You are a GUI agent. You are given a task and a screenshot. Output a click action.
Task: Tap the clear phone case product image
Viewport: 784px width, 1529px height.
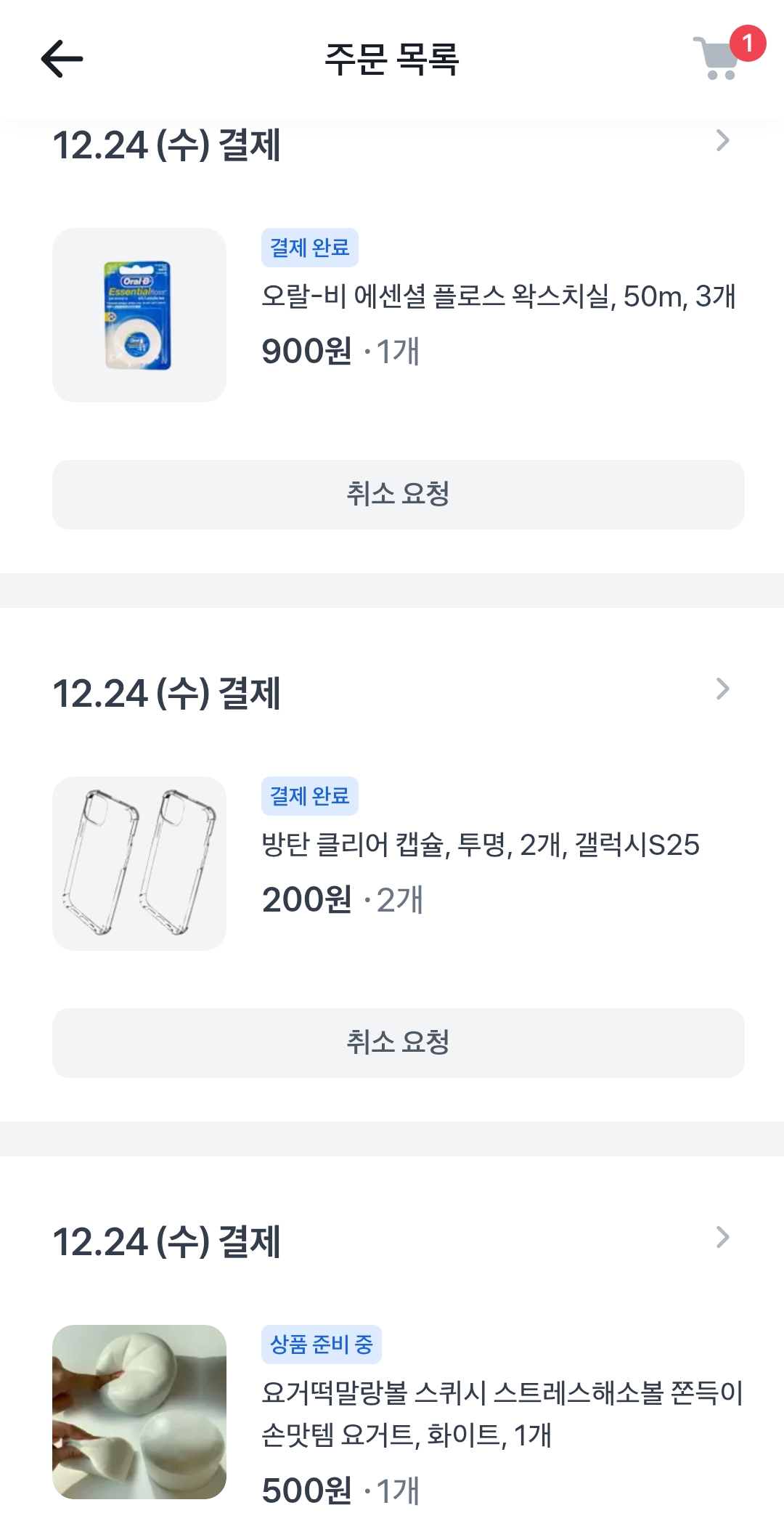(x=139, y=864)
